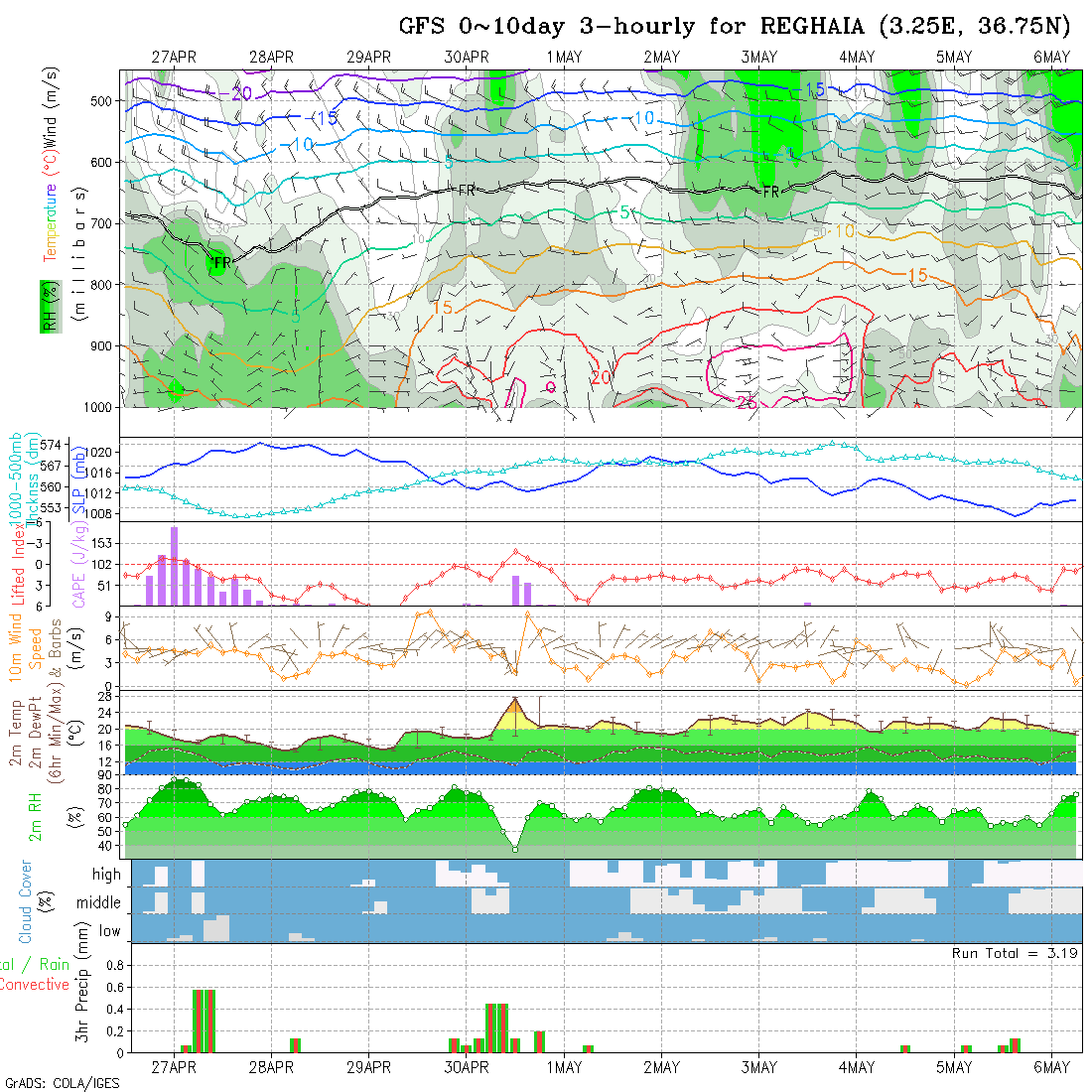Screen dimensions: 1092x1092
Task: Select the 6MAY label on the top axis
Action: click(x=1051, y=58)
